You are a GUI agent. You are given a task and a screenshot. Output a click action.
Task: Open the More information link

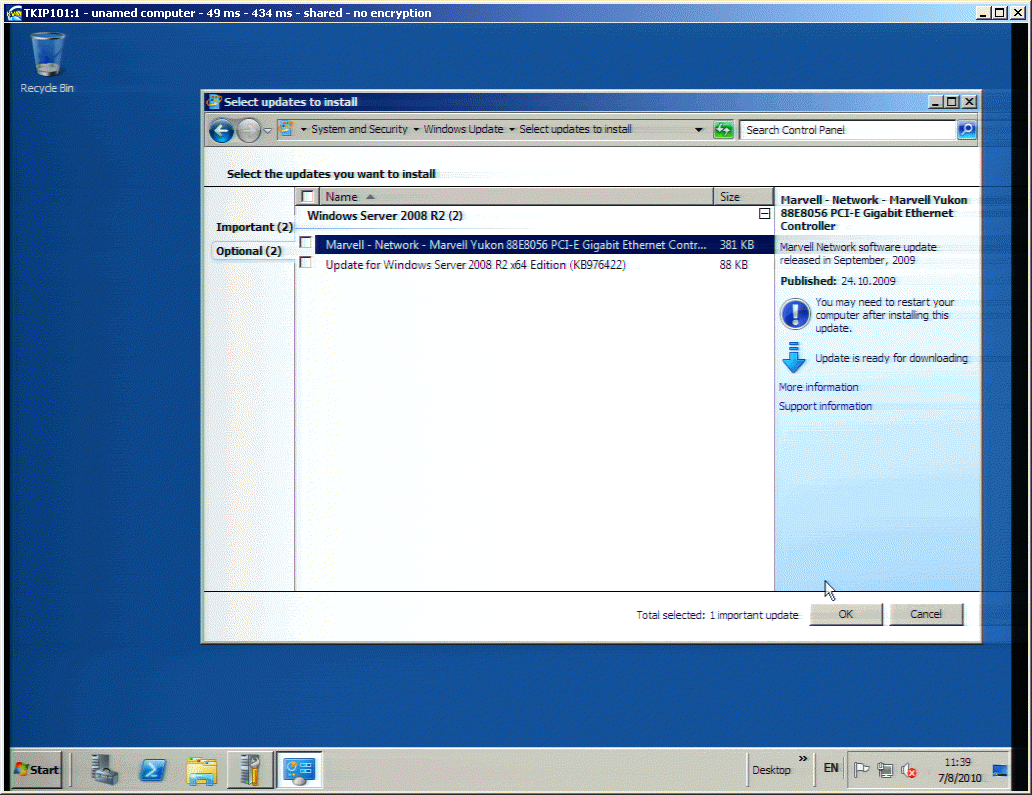pyautogui.click(x=818, y=387)
